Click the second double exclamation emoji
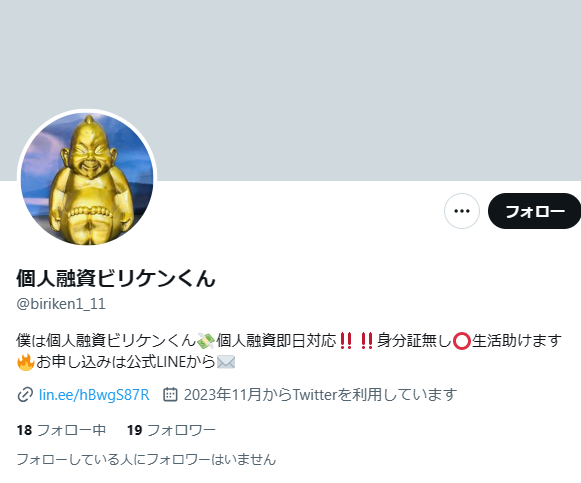This screenshot has height=483, width=581. (x=367, y=341)
